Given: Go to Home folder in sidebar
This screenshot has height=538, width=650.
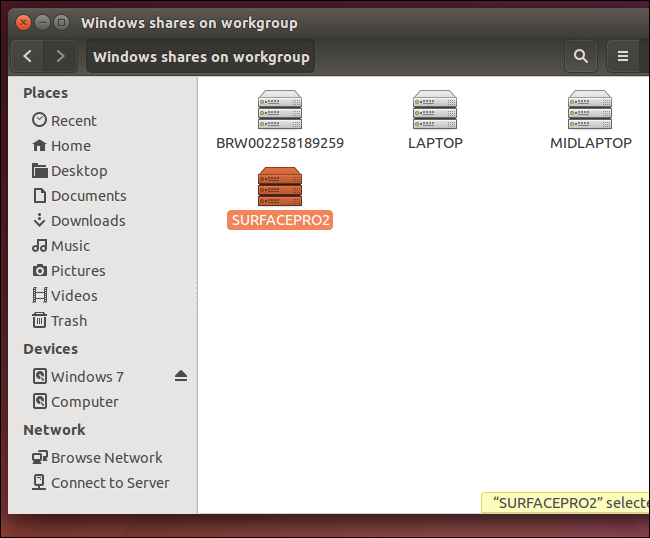Looking at the screenshot, I should [x=70, y=146].
